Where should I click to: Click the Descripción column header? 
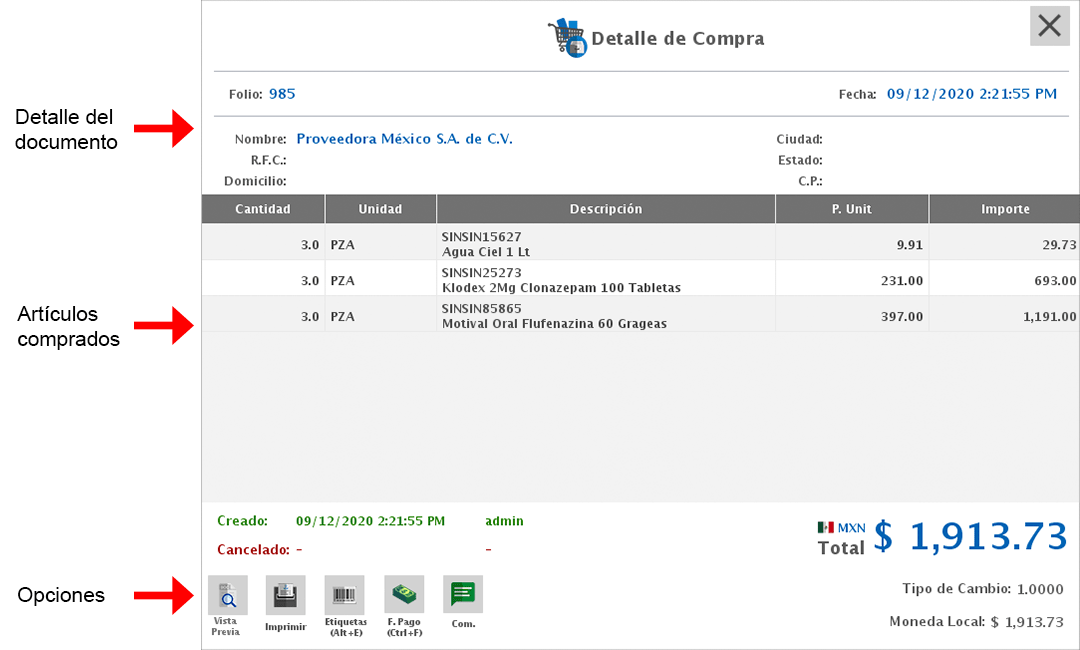(606, 208)
